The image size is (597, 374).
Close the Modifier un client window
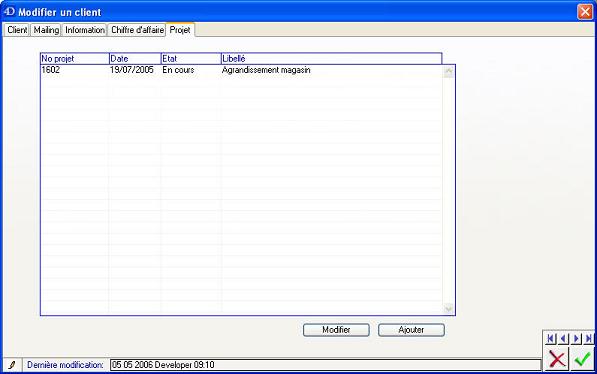(x=585, y=12)
